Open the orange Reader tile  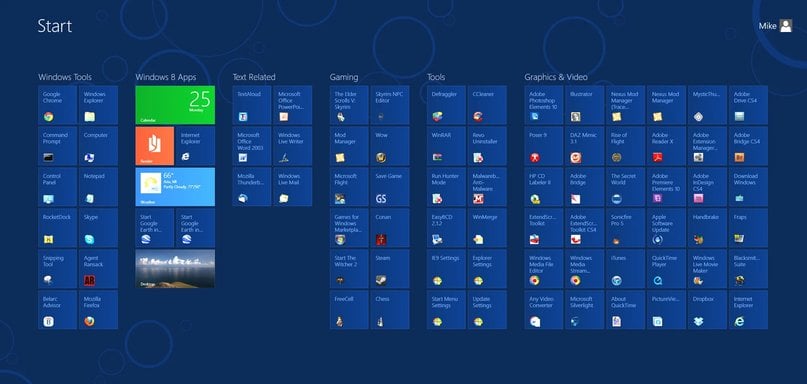point(154,146)
